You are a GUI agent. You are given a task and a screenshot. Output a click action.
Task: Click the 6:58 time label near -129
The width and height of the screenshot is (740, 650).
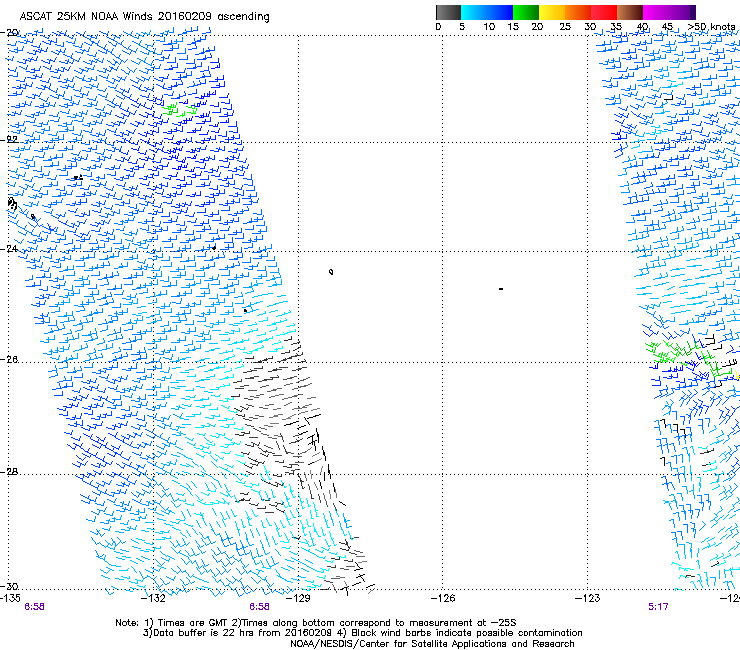(260, 607)
